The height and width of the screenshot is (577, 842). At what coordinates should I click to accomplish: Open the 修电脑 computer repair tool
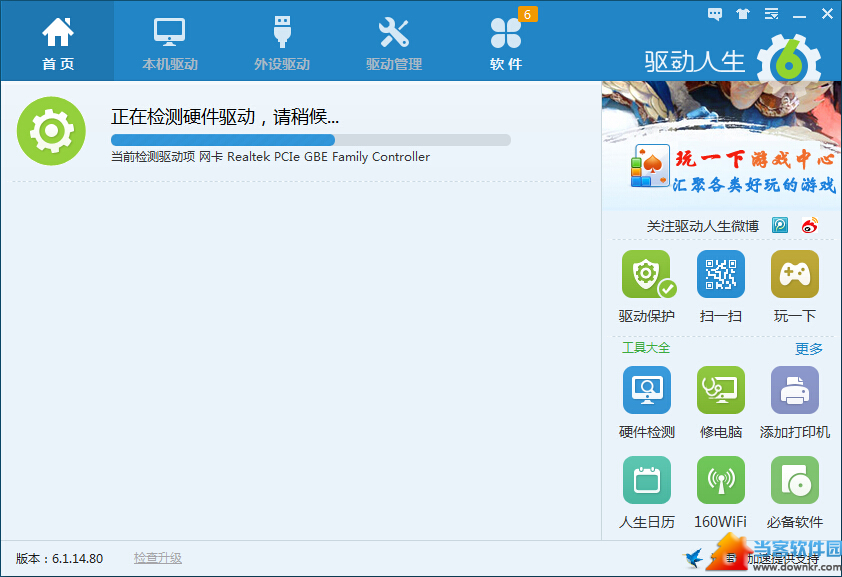[x=720, y=391]
